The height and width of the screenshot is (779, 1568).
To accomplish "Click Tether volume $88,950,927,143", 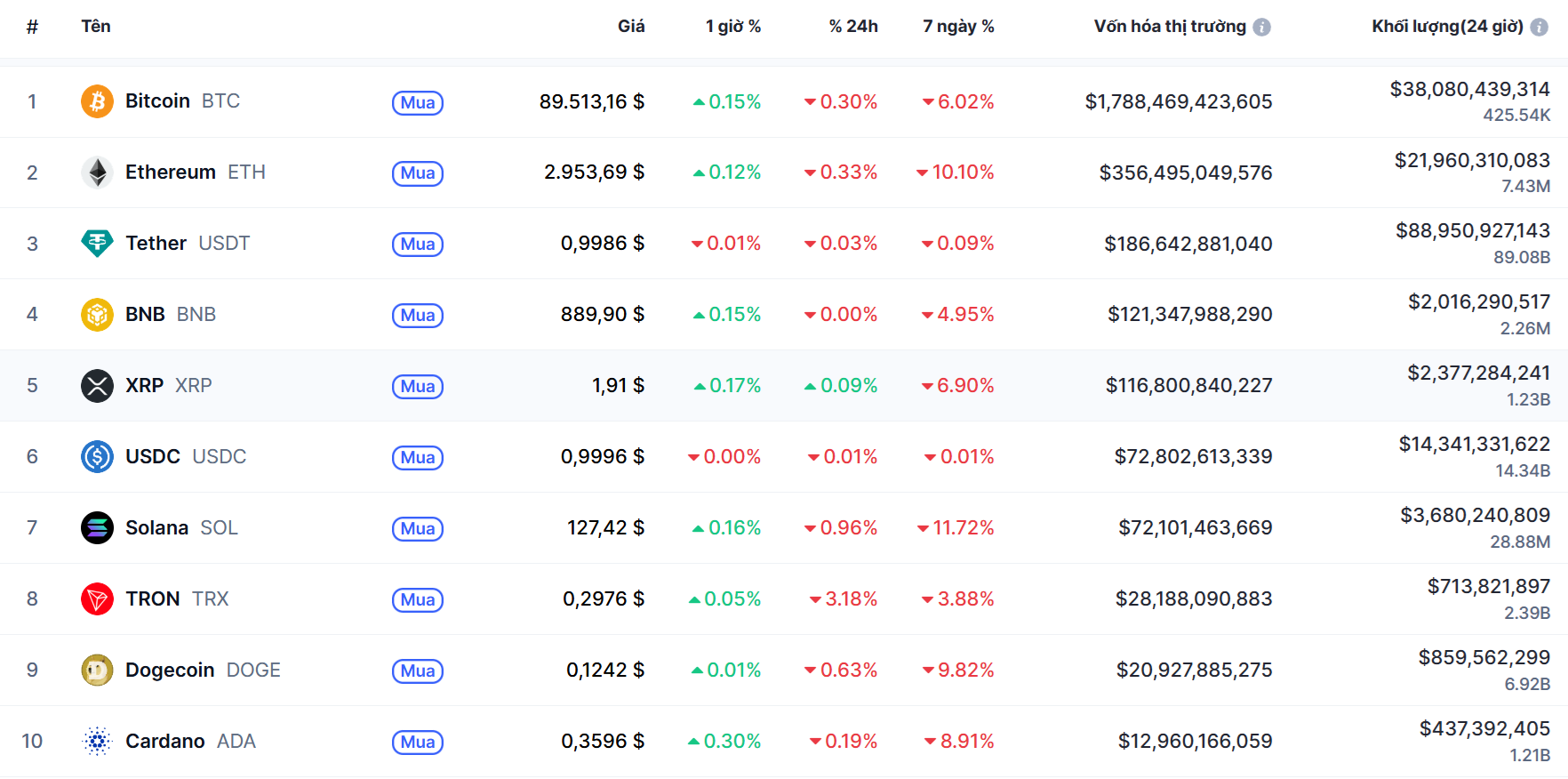I will 1473,231.
